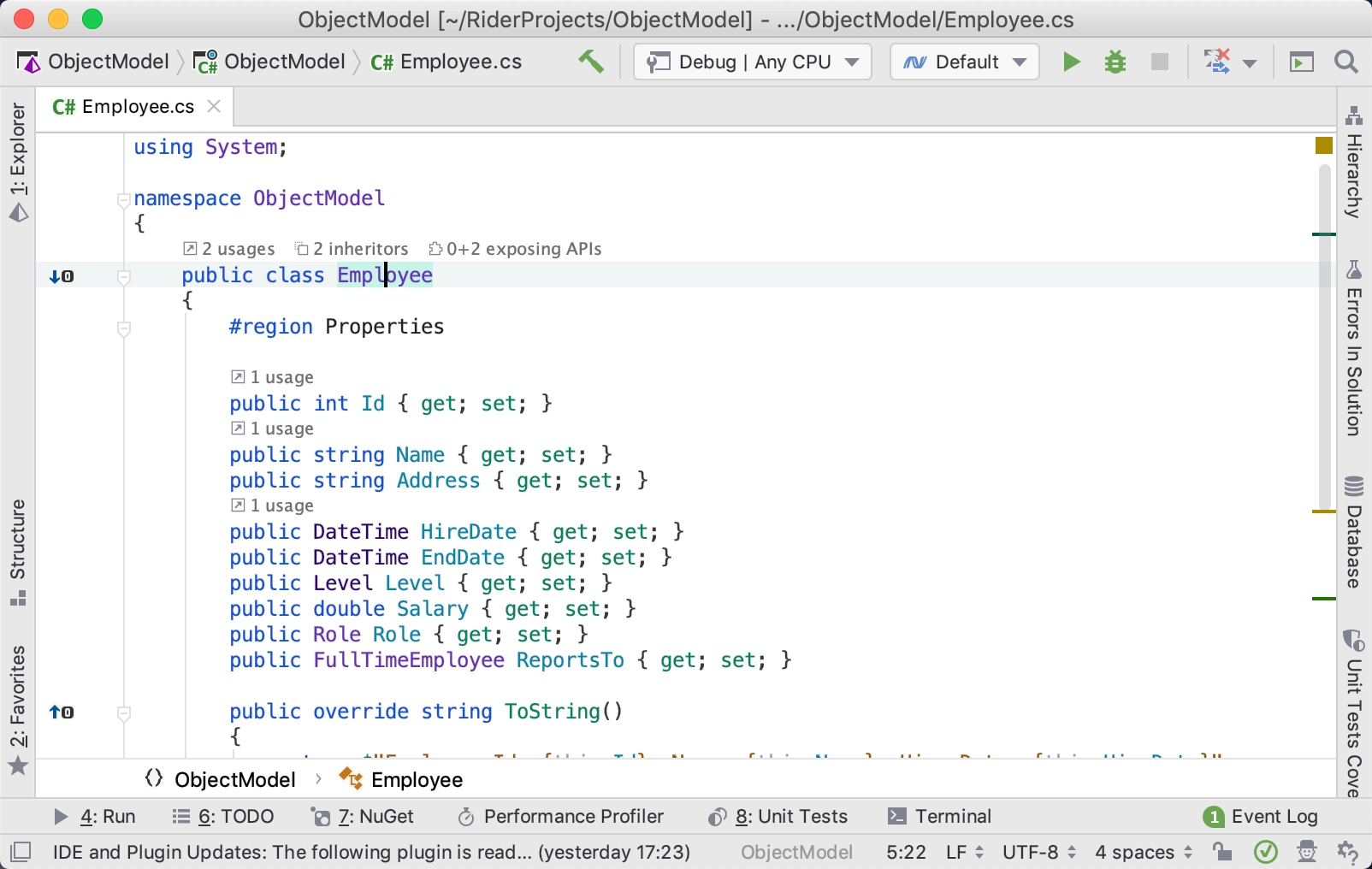Toggle the file read-only lock icon
1372x869 pixels.
(1222, 852)
